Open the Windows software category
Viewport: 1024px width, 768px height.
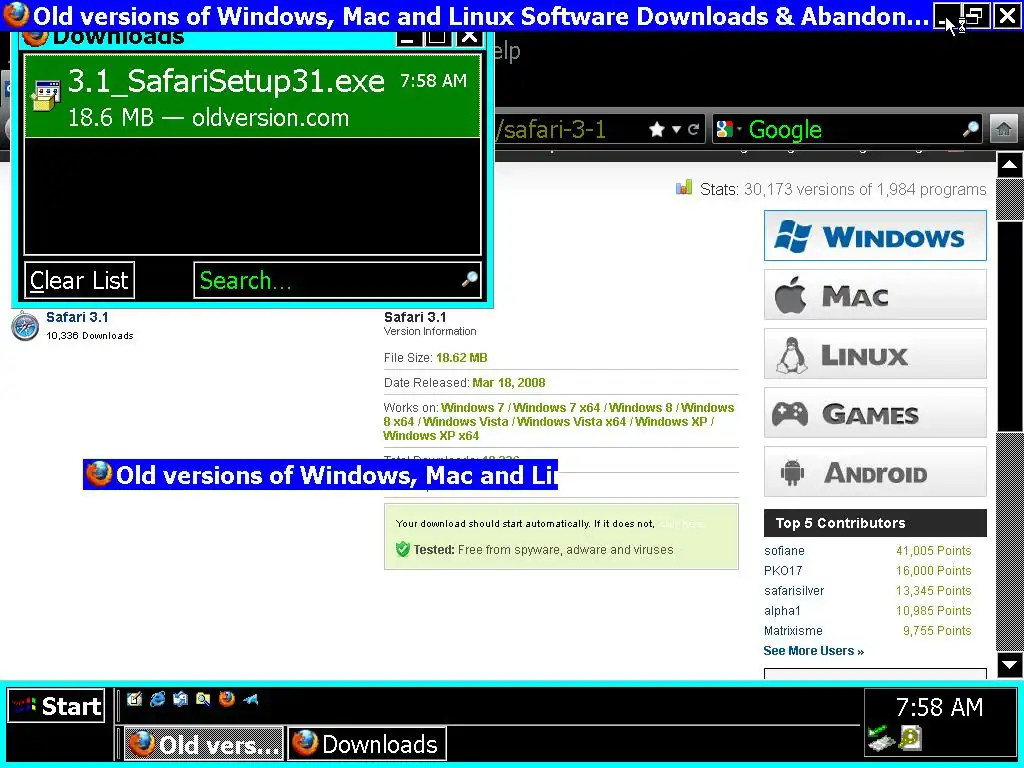(875, 236)
